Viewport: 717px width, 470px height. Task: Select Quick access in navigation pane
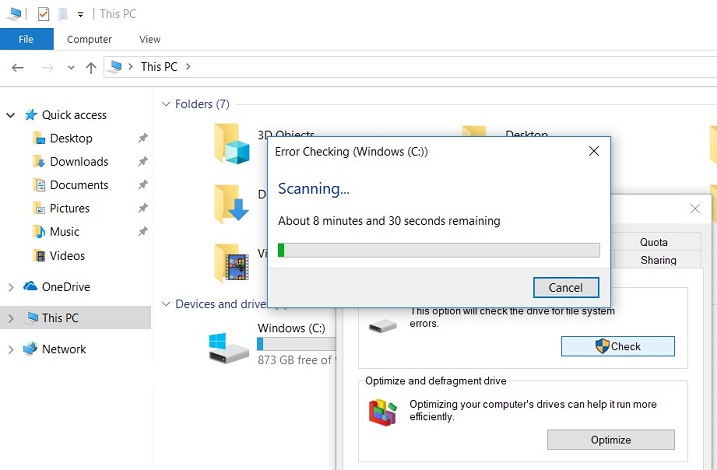pyautogui.click(x=74, y=115)
